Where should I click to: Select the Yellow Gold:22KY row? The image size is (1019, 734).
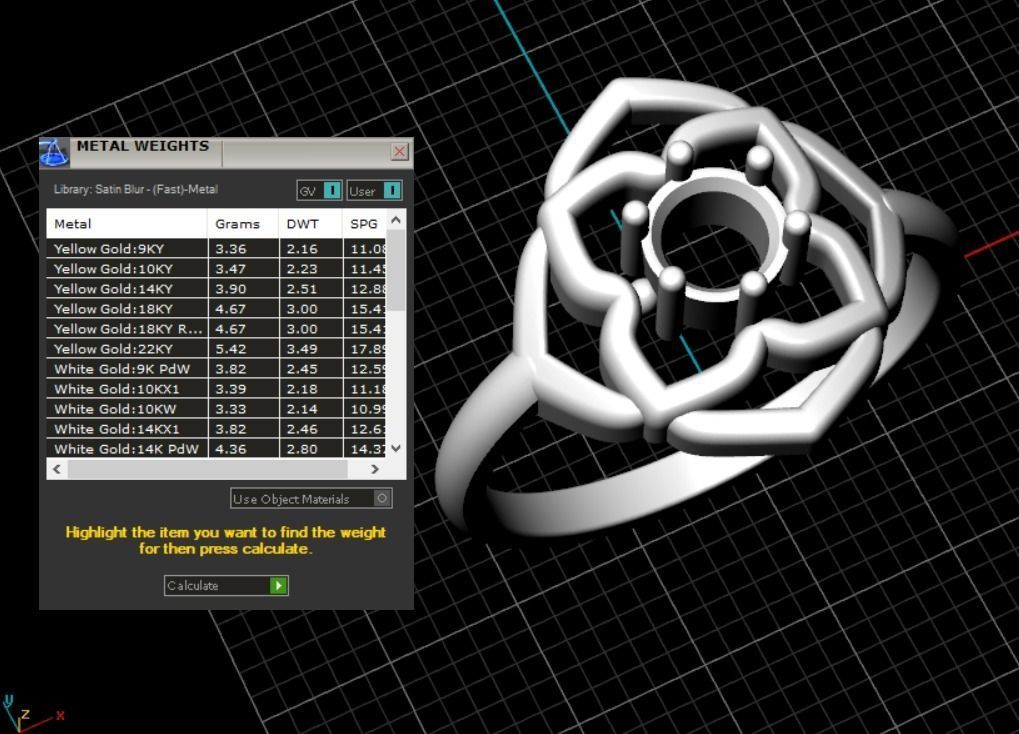[x=216, y=348]
